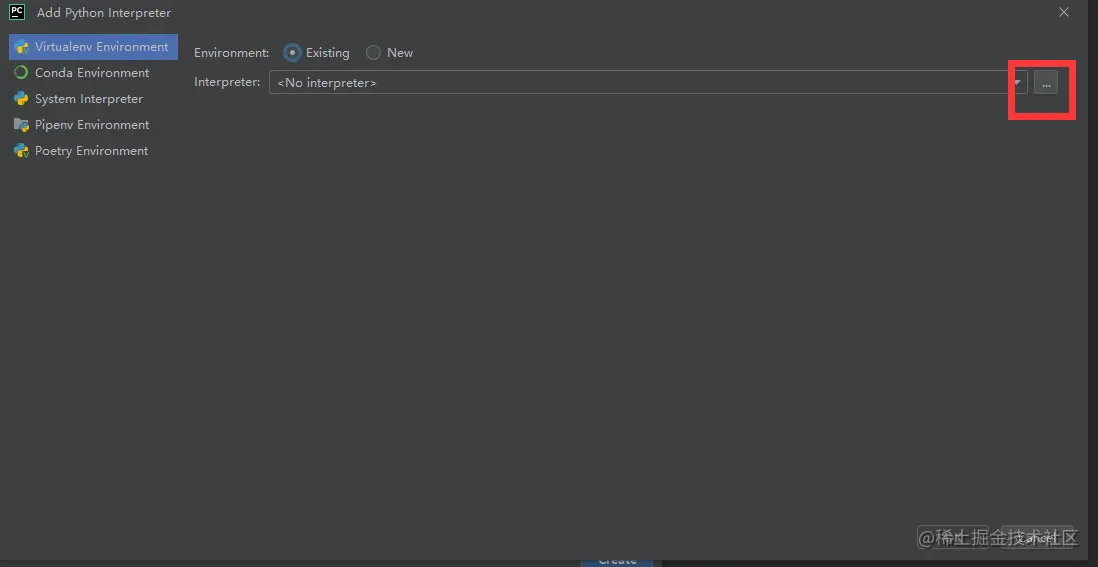Click the "Environment:" label text
The width and height of the screenshot is (1098, 567).
point(231,52)
